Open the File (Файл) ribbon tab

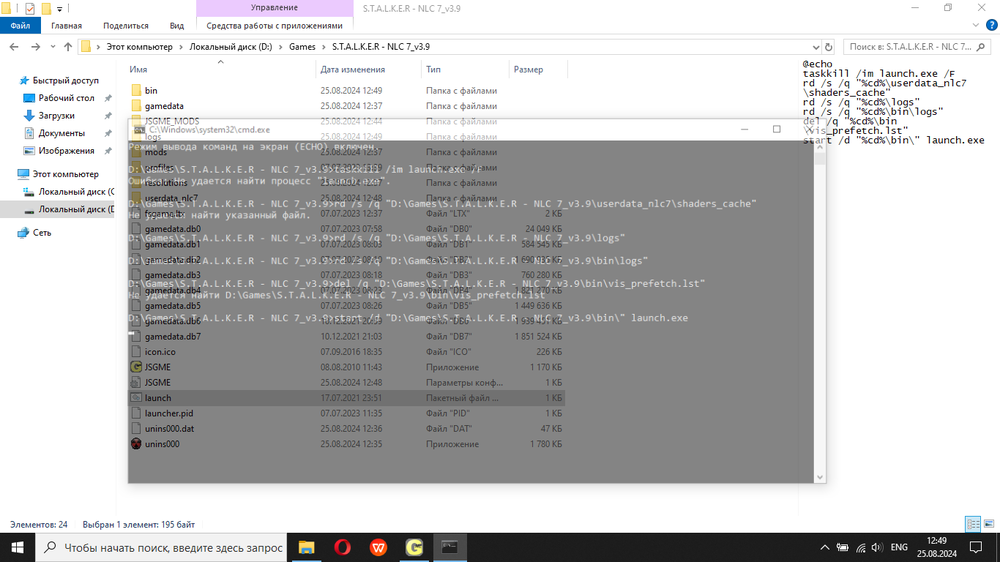pos(20,26)
